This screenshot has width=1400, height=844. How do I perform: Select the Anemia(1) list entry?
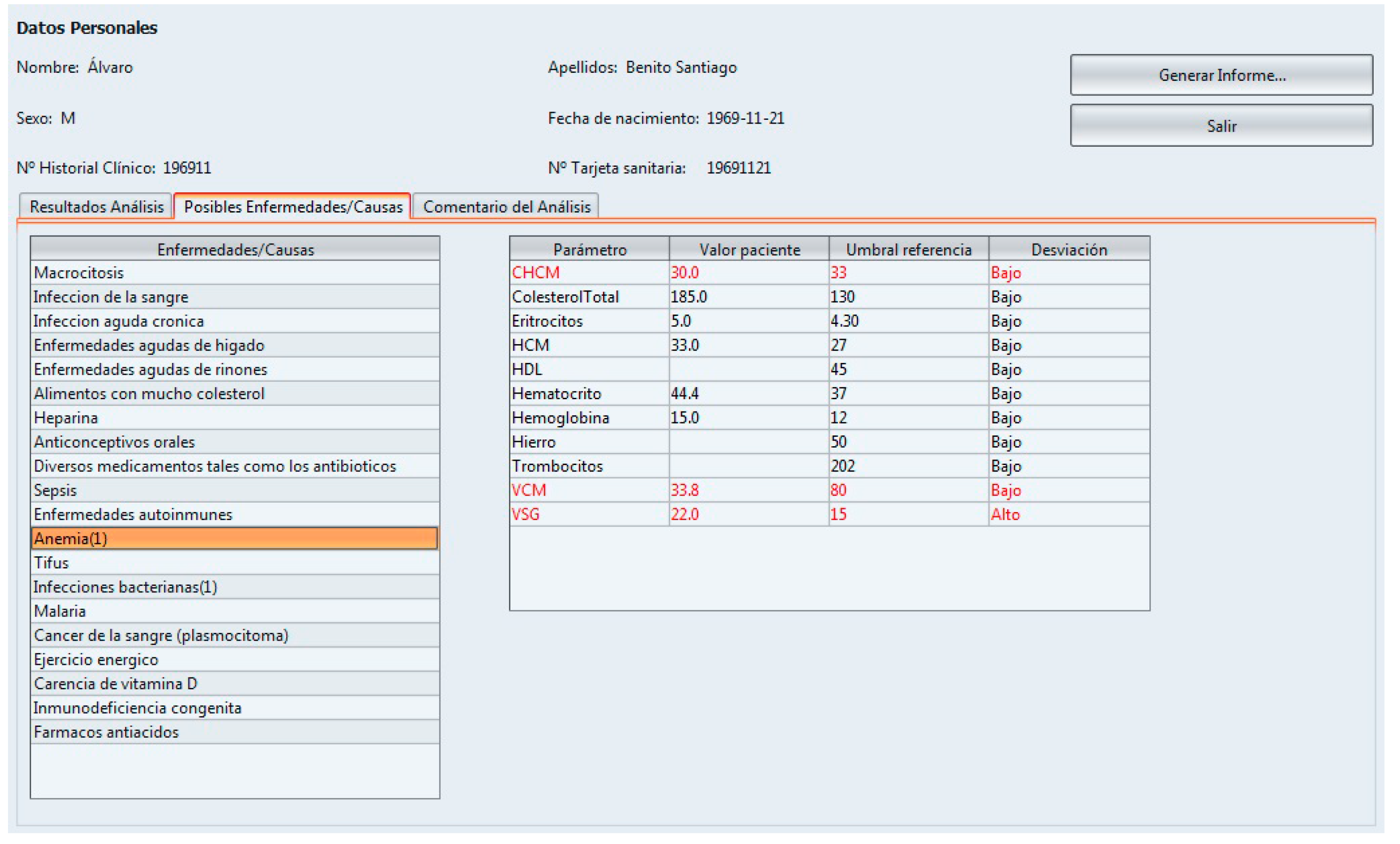coord(70,538)
